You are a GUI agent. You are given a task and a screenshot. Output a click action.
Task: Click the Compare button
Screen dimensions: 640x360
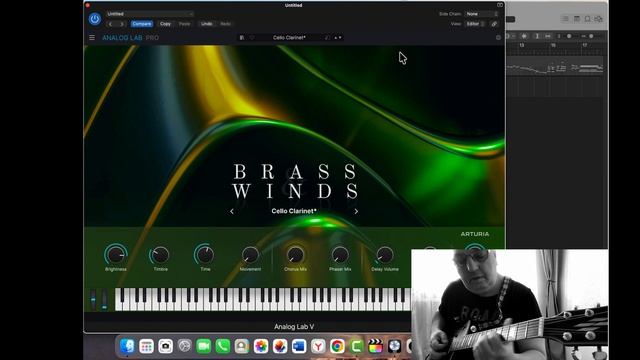click(x=142, y=24)
